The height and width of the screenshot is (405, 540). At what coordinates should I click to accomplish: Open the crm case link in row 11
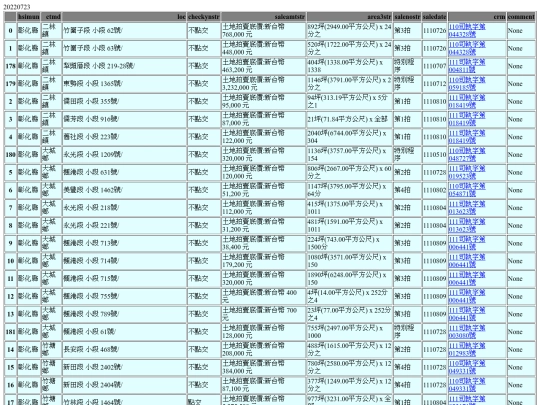(467, 279)
